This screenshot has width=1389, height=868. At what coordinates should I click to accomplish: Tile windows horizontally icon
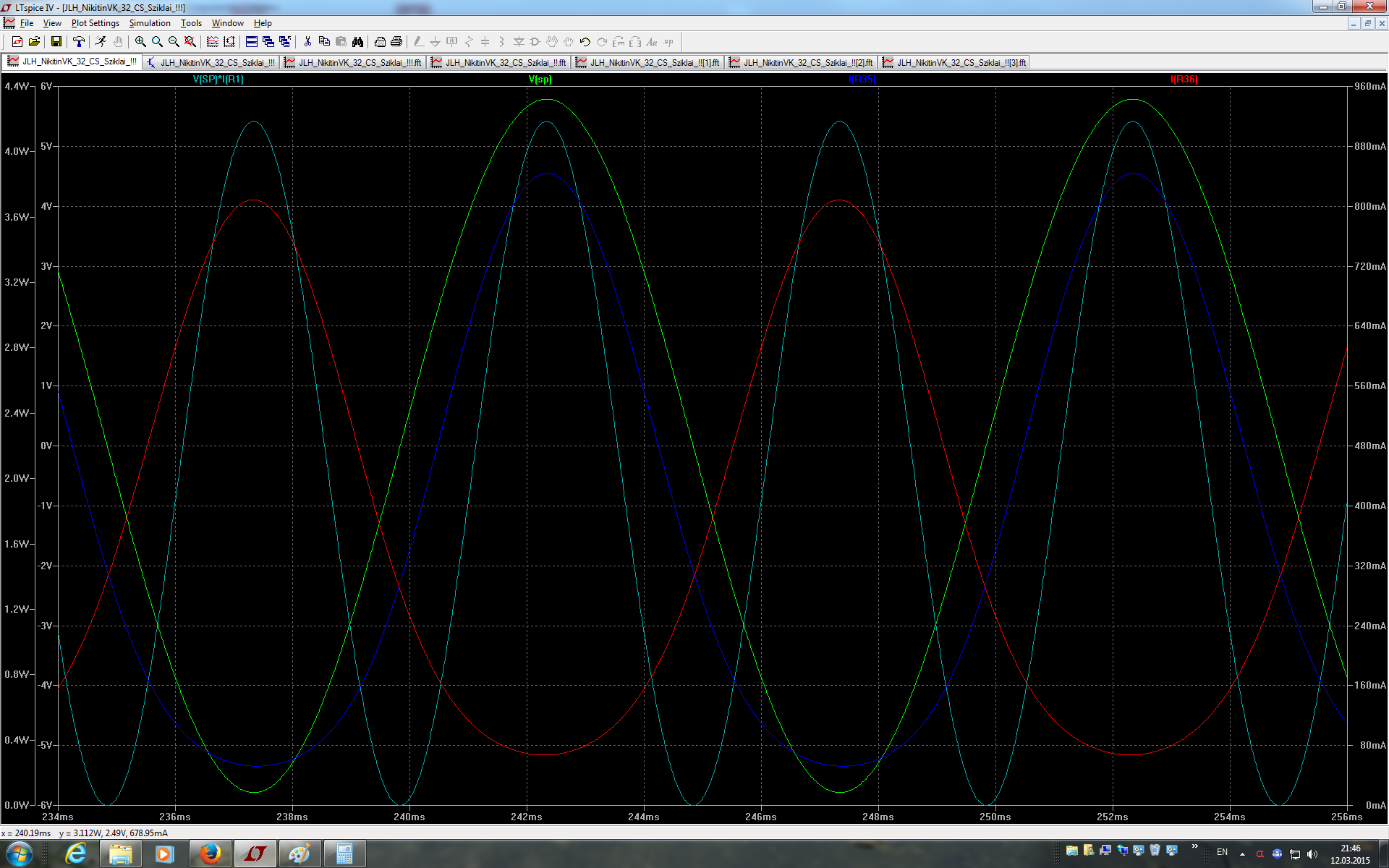252,42
